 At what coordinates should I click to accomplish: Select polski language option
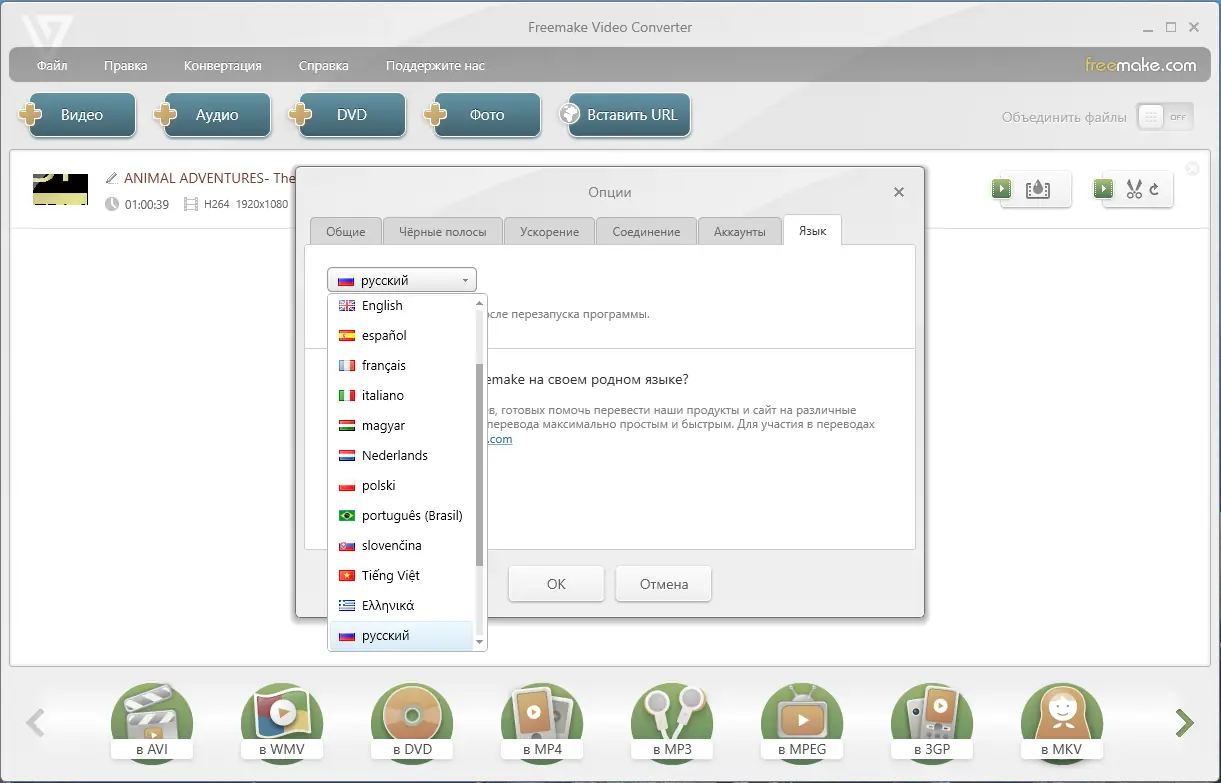click(x=401, y=486)
